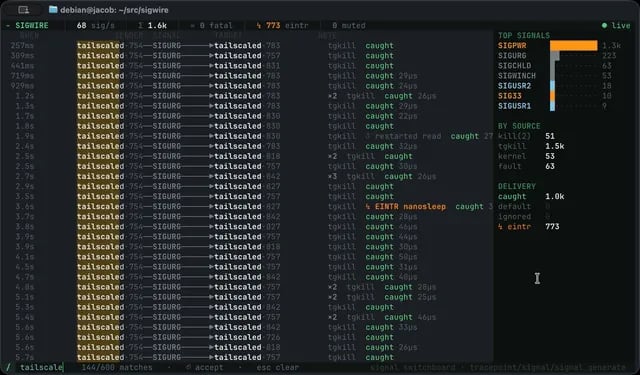Select the 309ms event timestamp
This screenshot has width=640, height=375.
[x=22, y=55]
